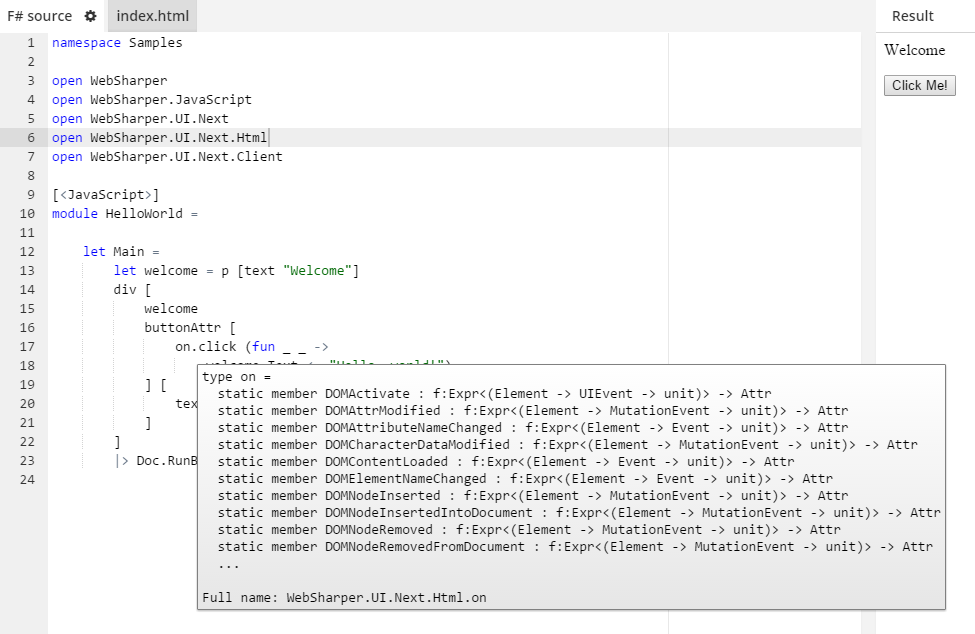Image resolution: width=975 pixels, height=634 pixels.
Task: Click line number 1 in the gutter
Action: coord(30,43)
